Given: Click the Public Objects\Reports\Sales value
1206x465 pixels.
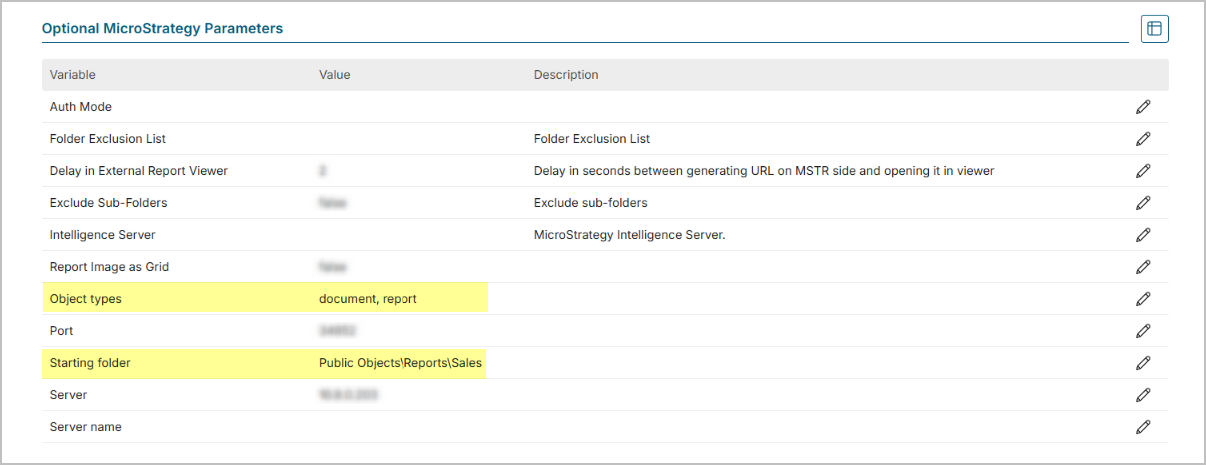Looking at the screenshot, I should coord(400,363).
